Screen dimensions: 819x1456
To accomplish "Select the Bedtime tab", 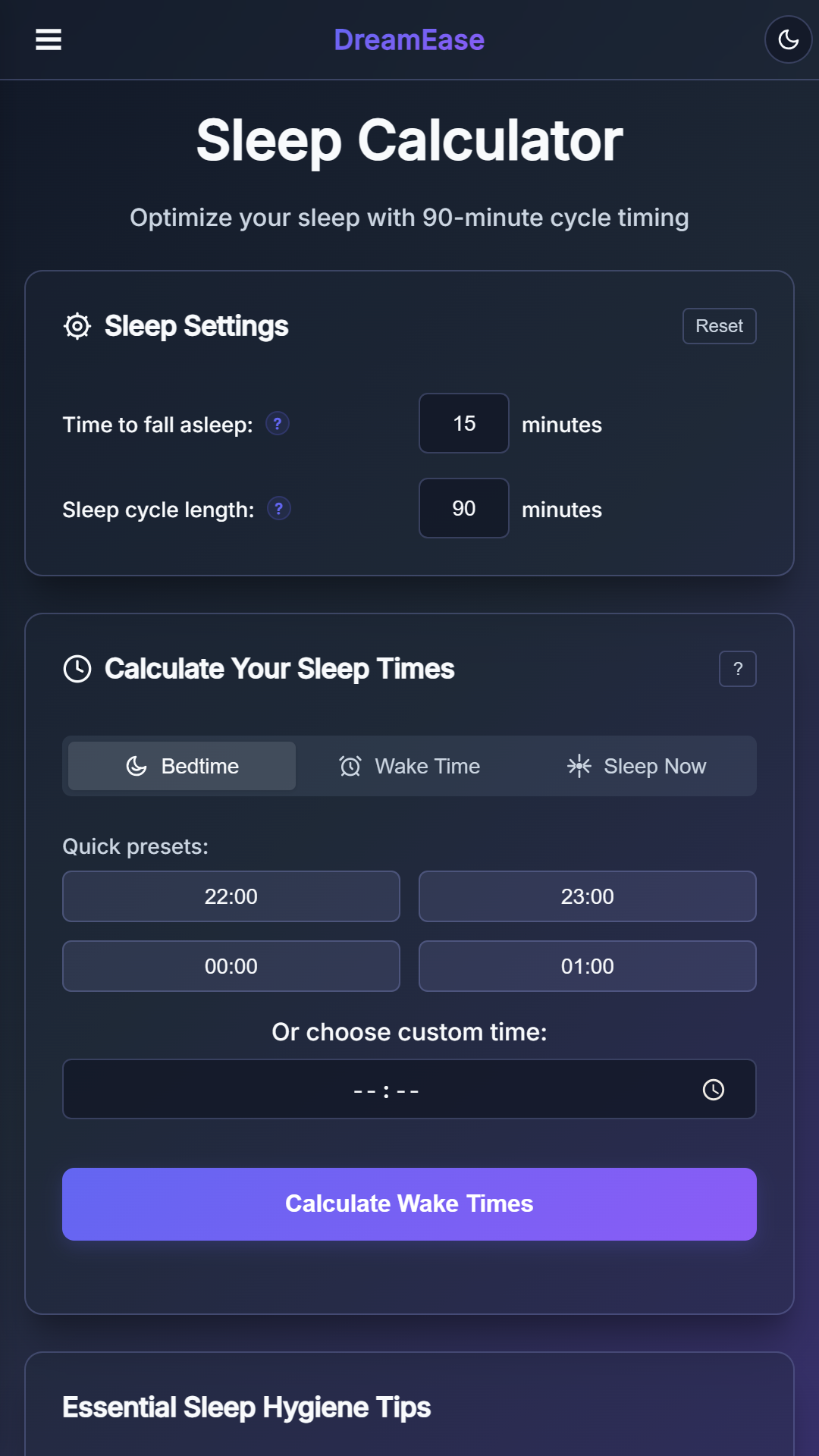I will [182, 766].
